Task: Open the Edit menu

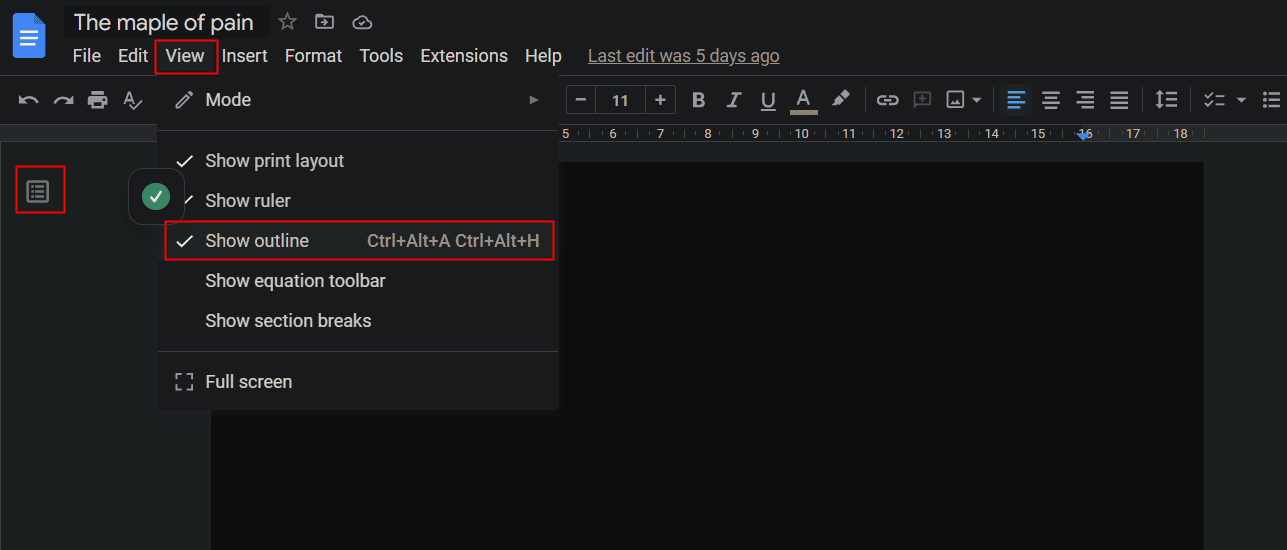Action: (133, 56)
